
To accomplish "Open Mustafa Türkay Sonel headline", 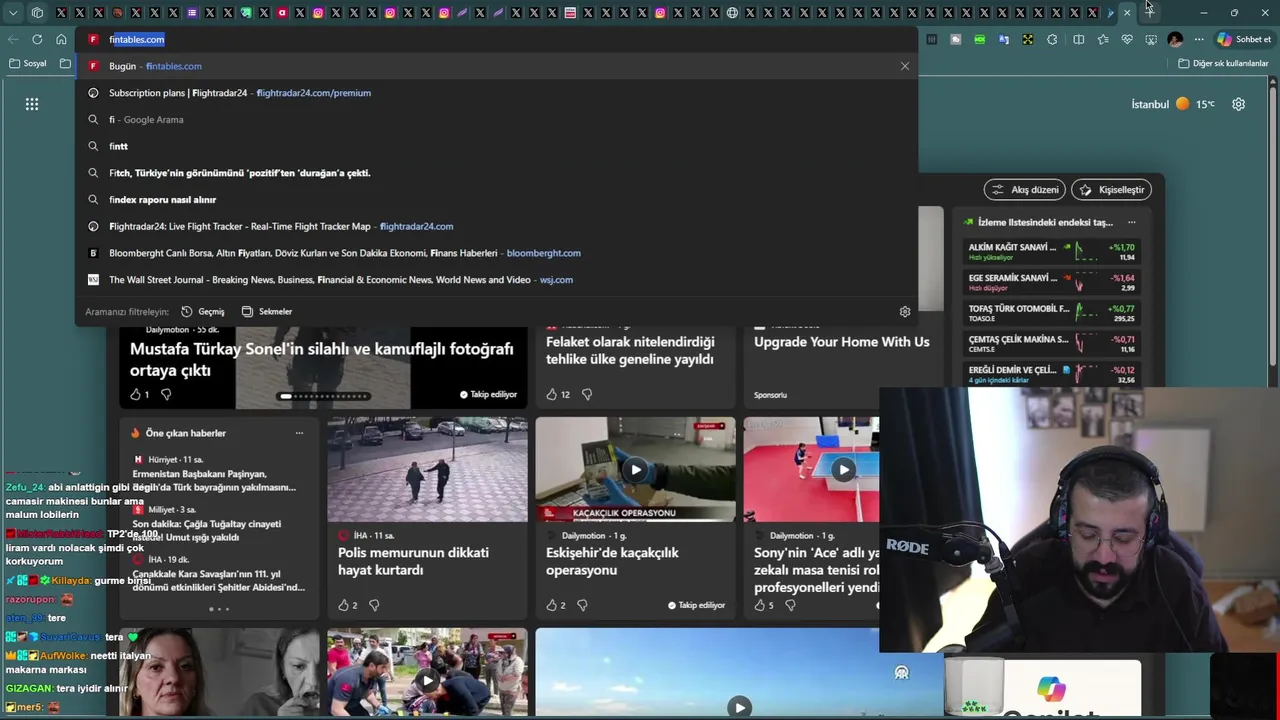I will point(321,359).
